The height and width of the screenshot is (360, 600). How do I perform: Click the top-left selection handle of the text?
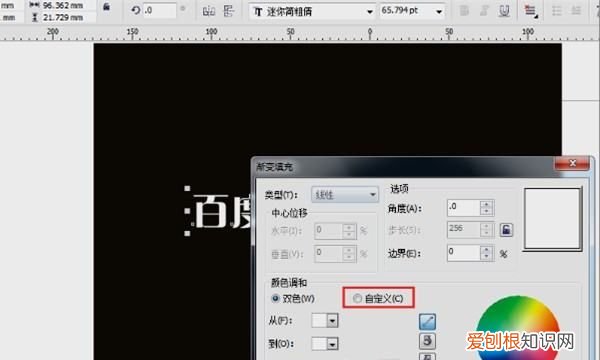pyautogui.click(x=187, y=188)
